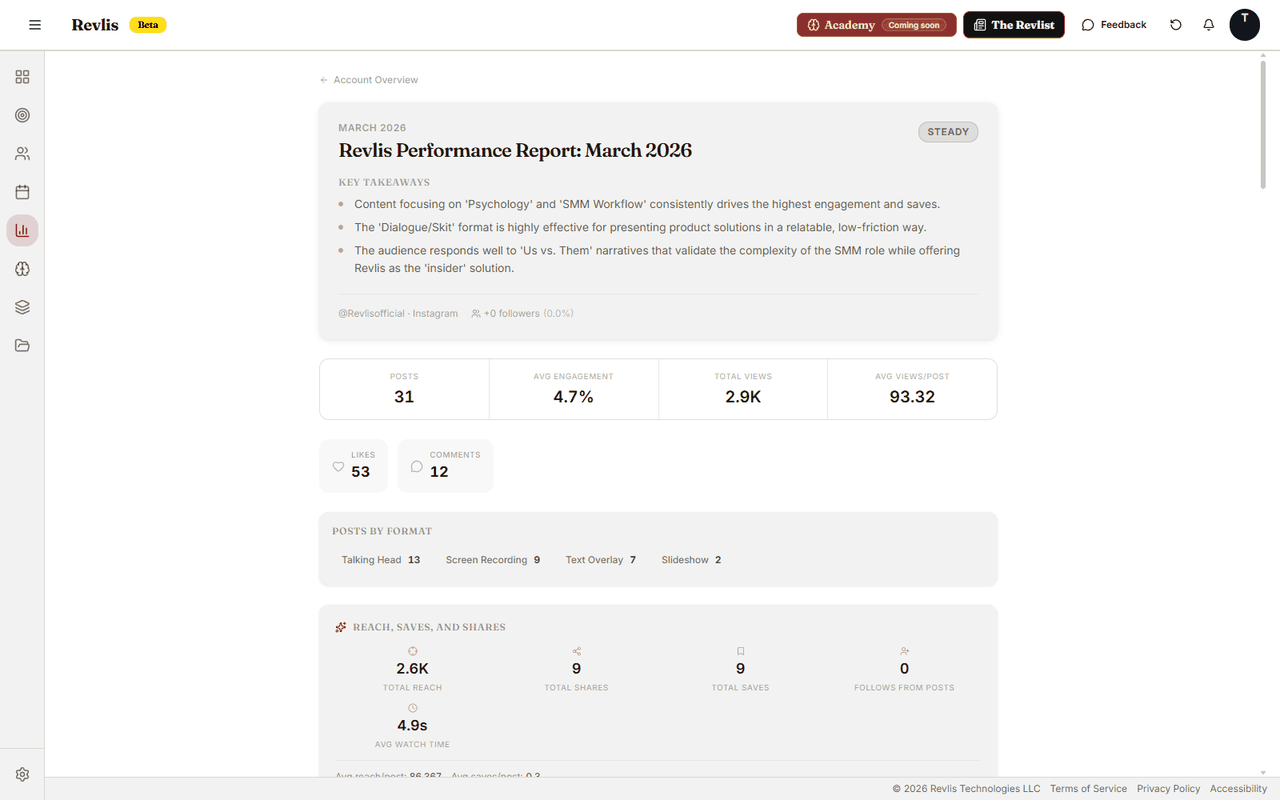Click the Avg Engagement 4.7% stat

click(x=574, y=389)
